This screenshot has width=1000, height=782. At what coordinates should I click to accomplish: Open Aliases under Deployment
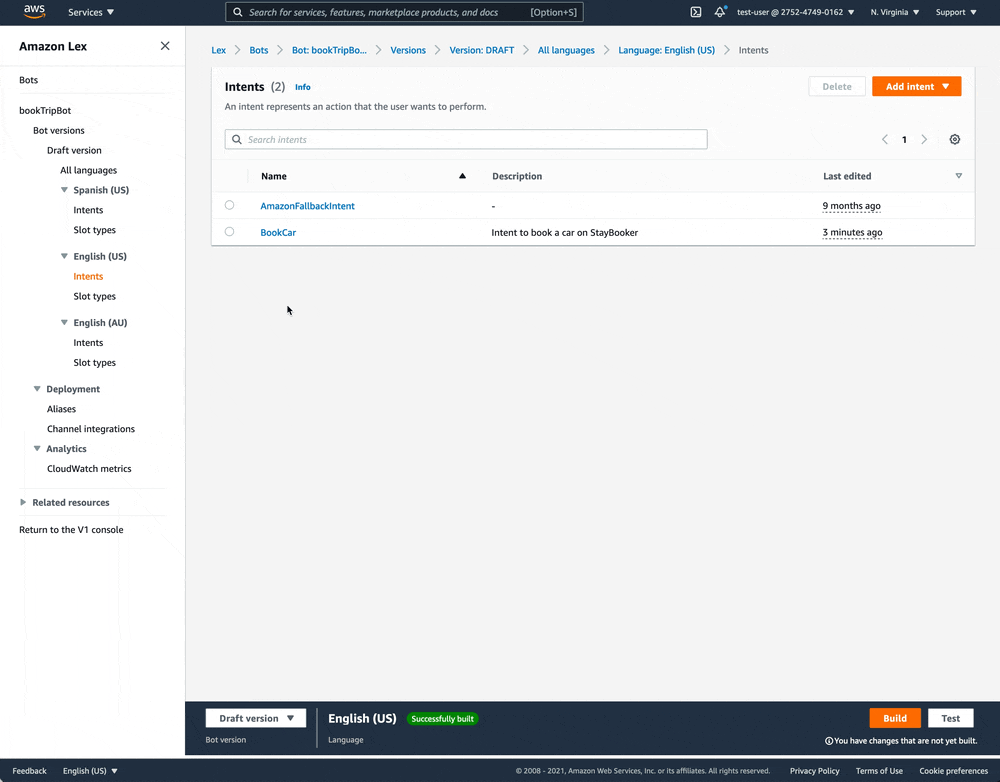click(61, 409)
